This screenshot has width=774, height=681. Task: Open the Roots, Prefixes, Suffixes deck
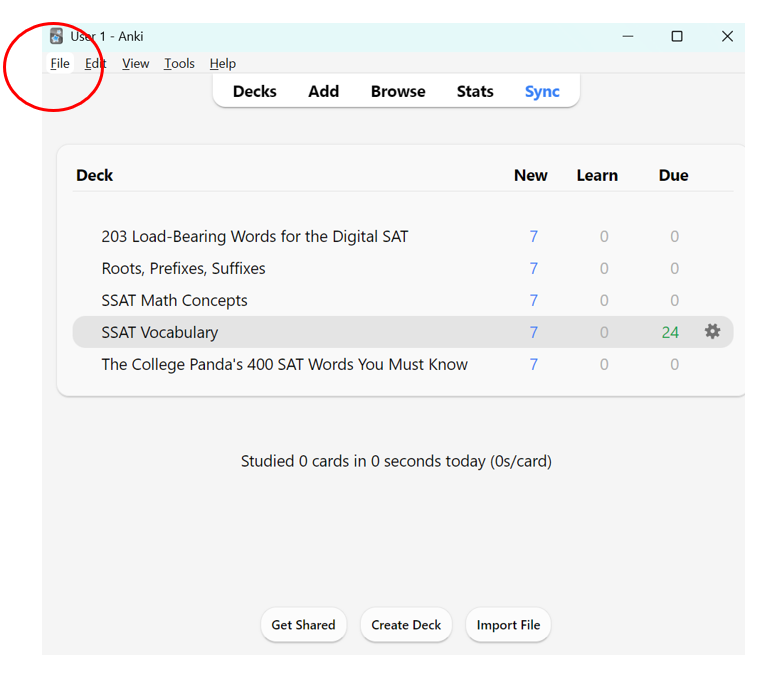[x=183, y=268]
